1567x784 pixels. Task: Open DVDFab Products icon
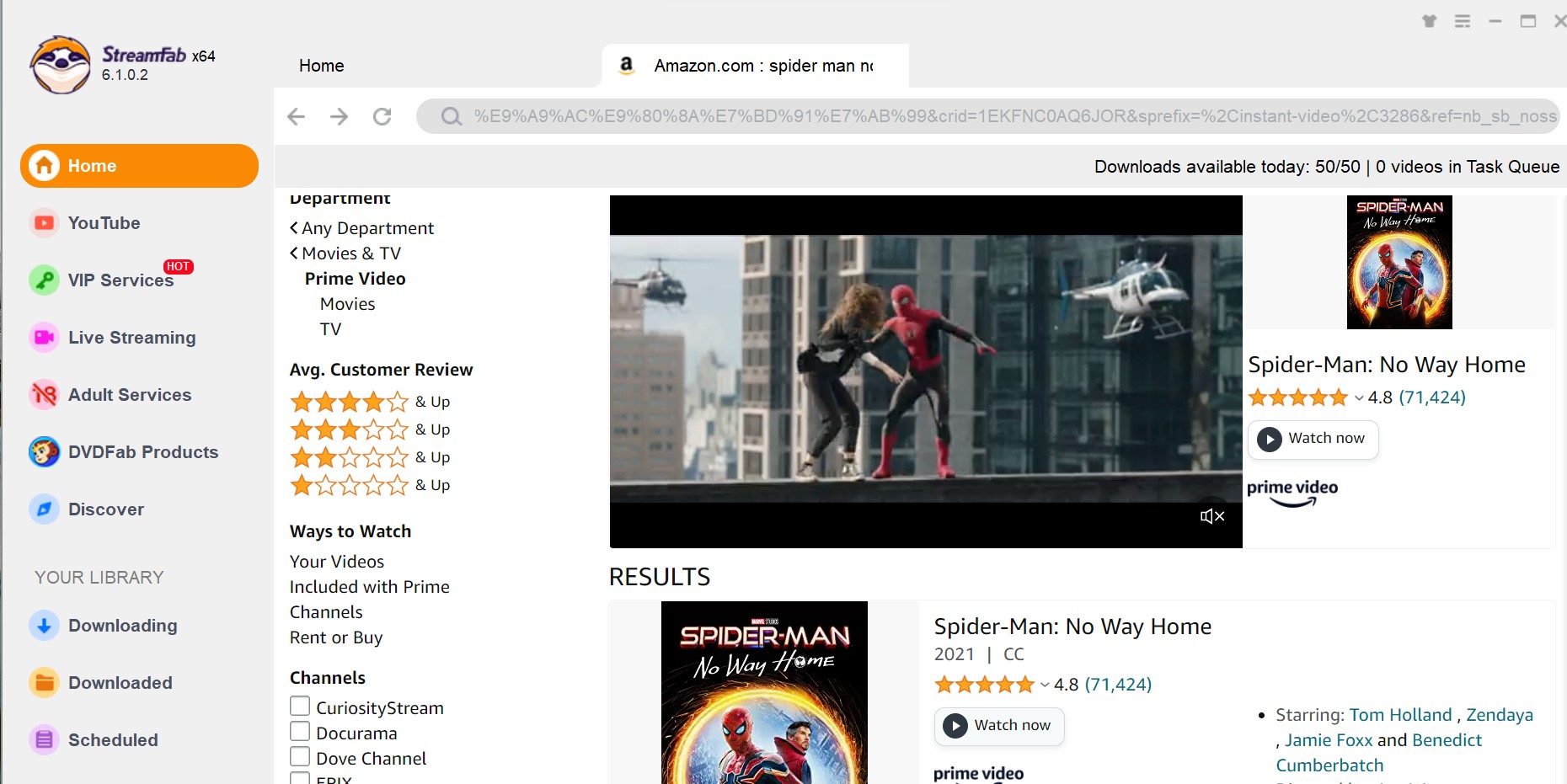pyautogui.click(x=44, y=452)
